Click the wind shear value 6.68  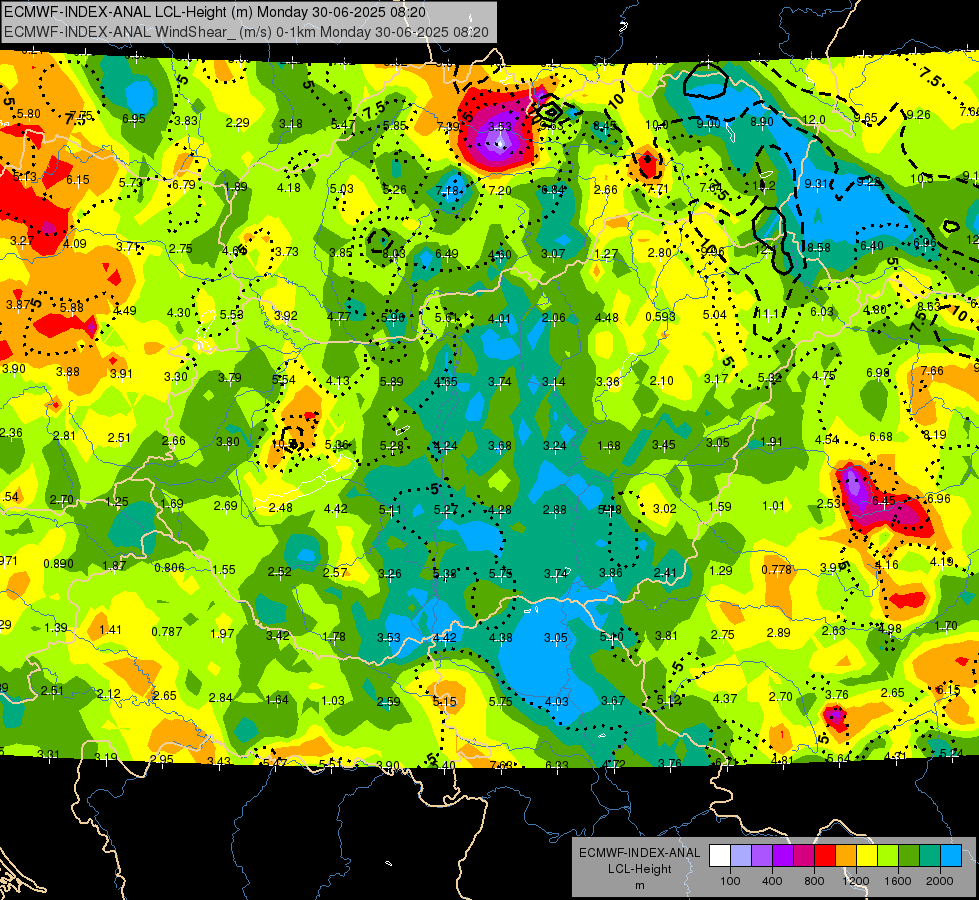click(x=881, y=437)
